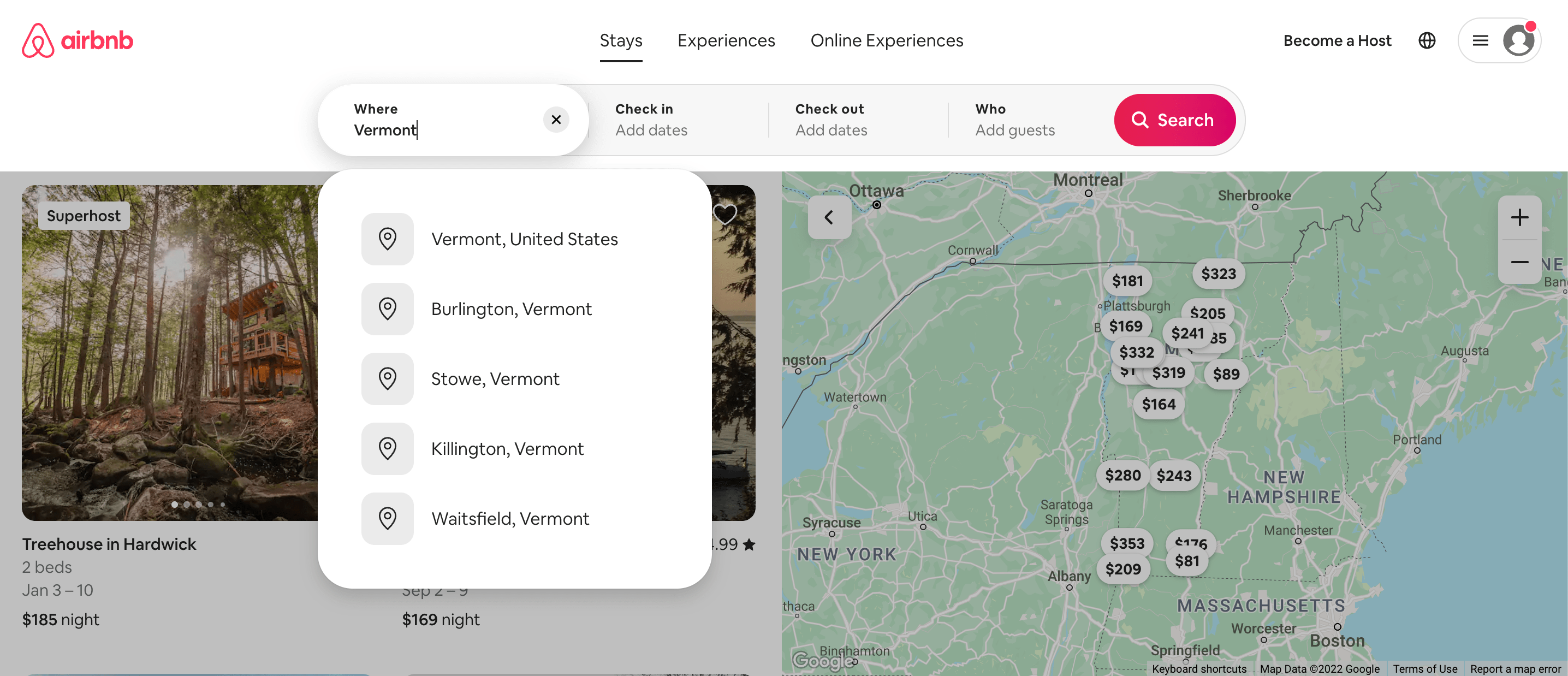The width and height of the screenshot is (1568, 676).
Task: Zoom out on the map
Action: [x=1519, y=262]
